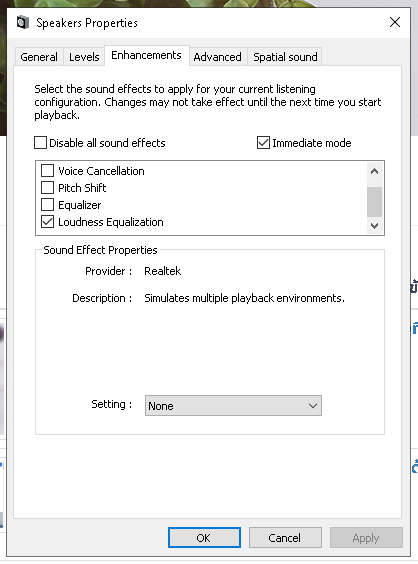Open the Spatial sound tab
The height and width of the screenshot is (564, 418).
pyautogui.click(x=285, y=57)
